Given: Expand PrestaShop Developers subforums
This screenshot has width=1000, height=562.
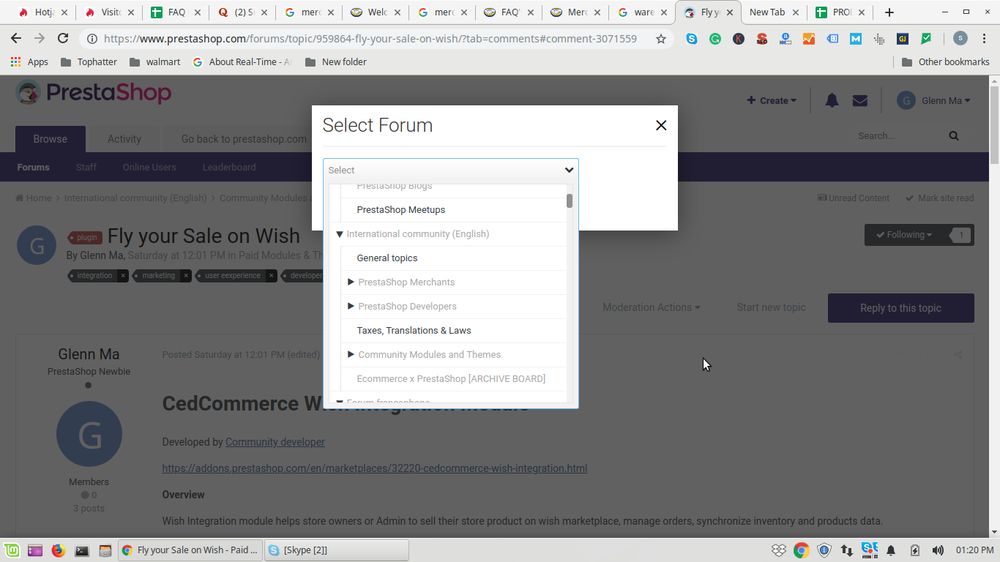Looking at the screenshot, I should [x=351, y=306].
